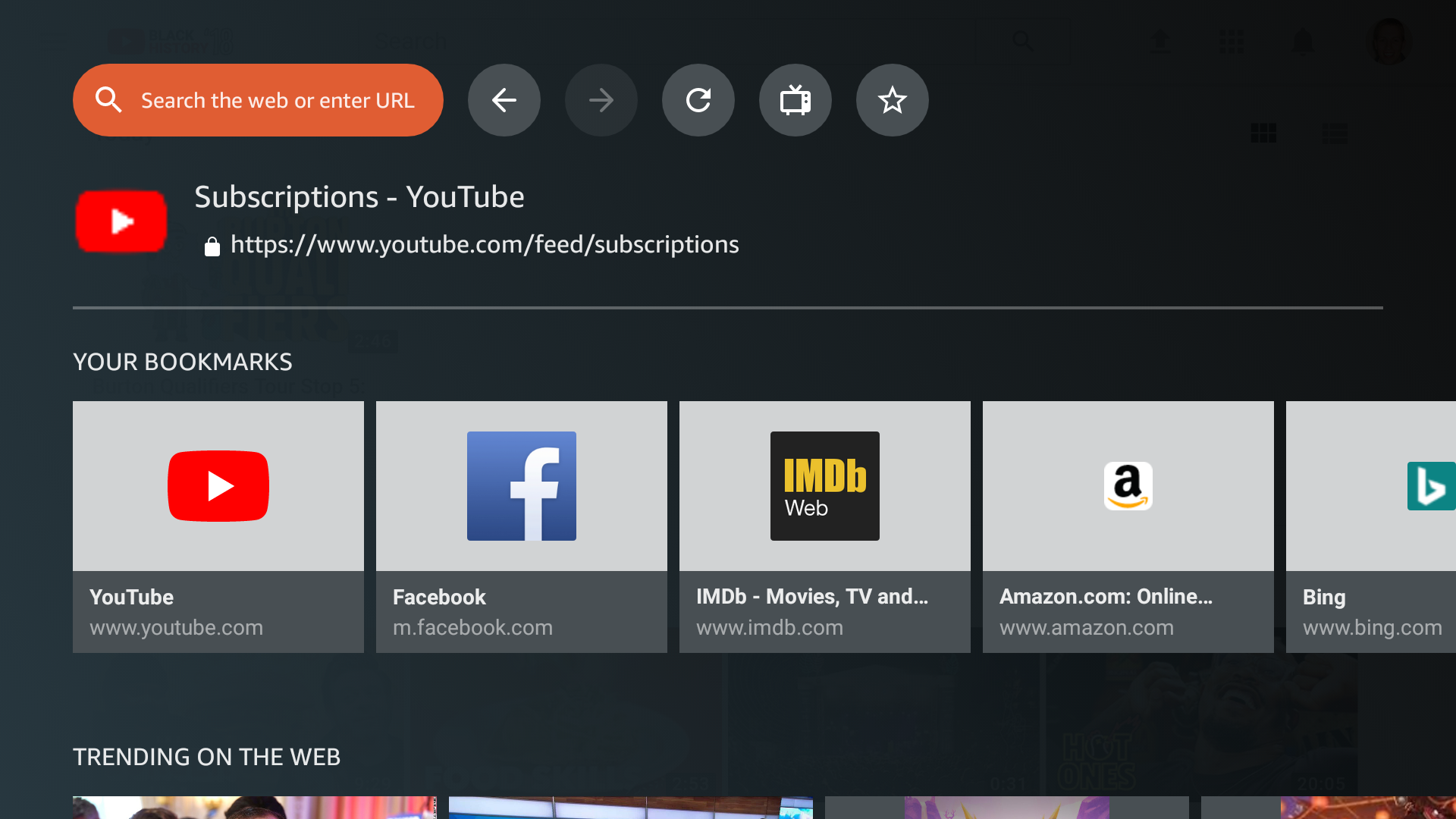Click the youtube.com/feed/subscriptions URL text
1456x819 pixels.
pyautogui.click(x=484, y=245)
